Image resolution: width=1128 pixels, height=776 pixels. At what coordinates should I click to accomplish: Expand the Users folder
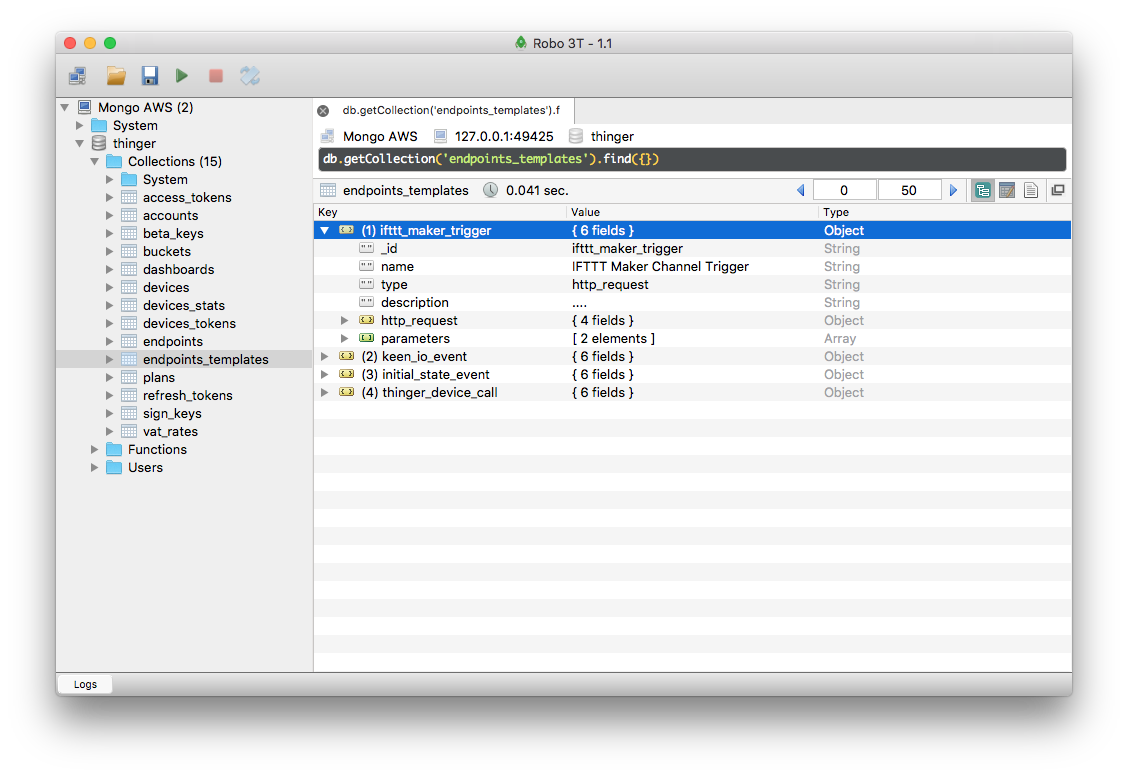coord(94,467)
